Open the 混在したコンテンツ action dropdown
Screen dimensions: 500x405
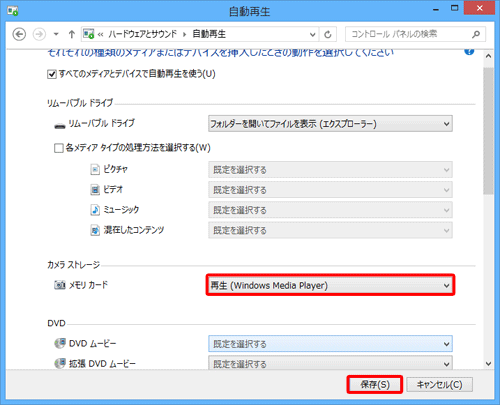pos(330,230)
